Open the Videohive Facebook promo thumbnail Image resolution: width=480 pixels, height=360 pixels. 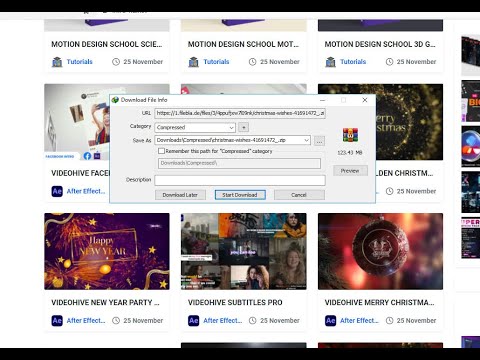77,122
